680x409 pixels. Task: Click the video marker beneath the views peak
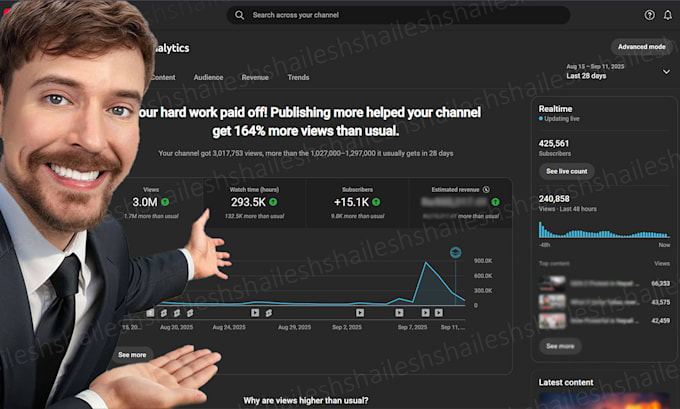425,313
